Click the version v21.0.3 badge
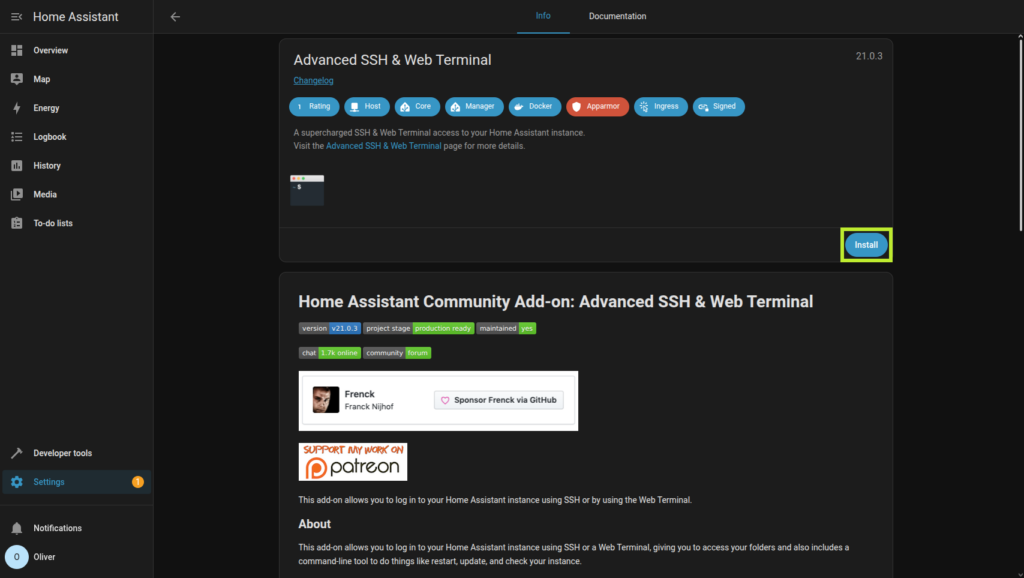The width and height of the screenshot is (1024, 578). [330, 329]
